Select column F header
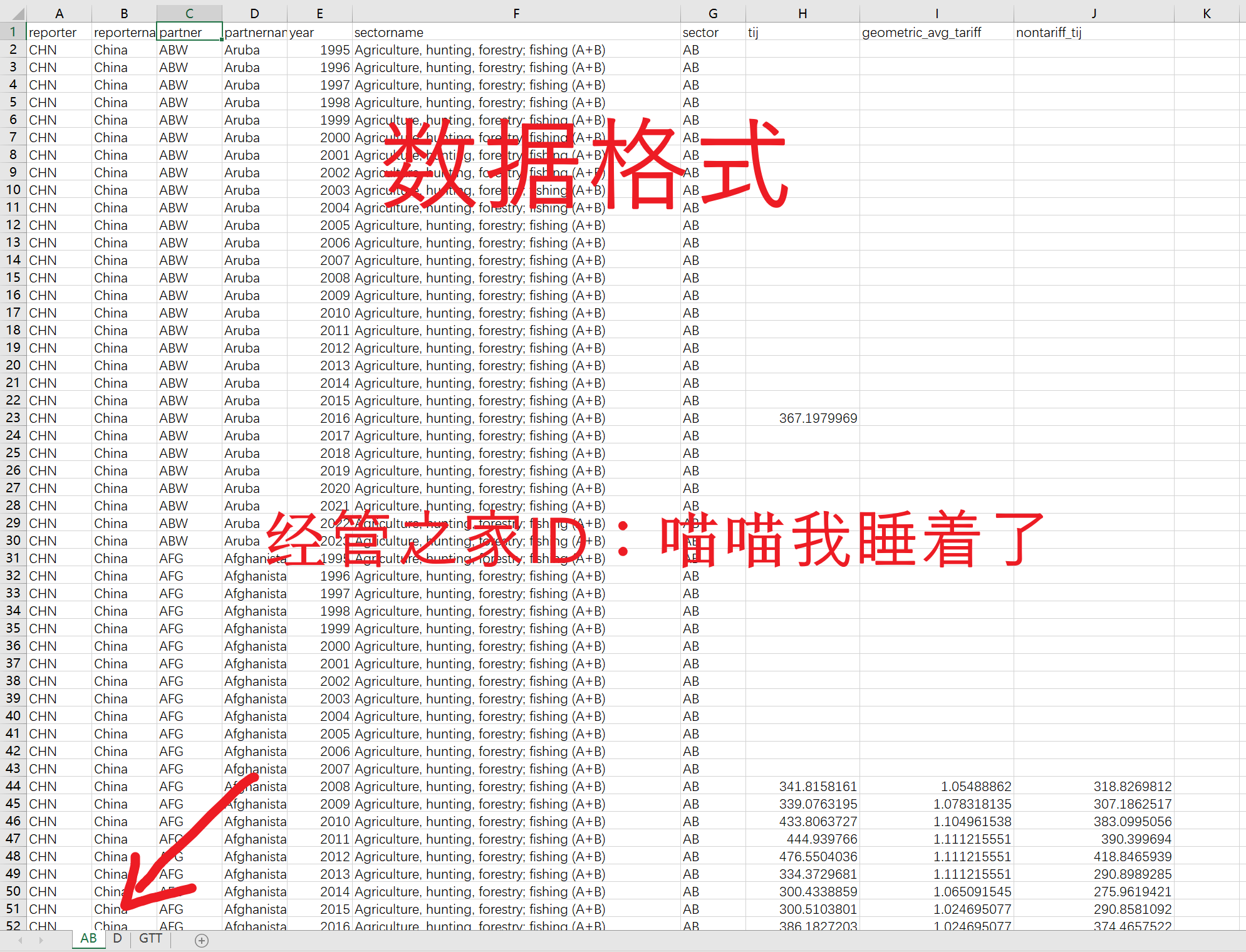Image resolution: width=1246 pixels, height=952 pixels. [516, 13]
